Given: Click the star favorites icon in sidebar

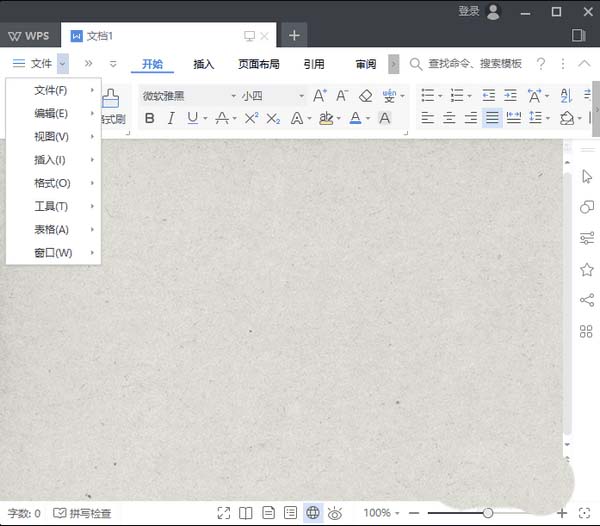Looking at the screenshot, I should [587, 269].
